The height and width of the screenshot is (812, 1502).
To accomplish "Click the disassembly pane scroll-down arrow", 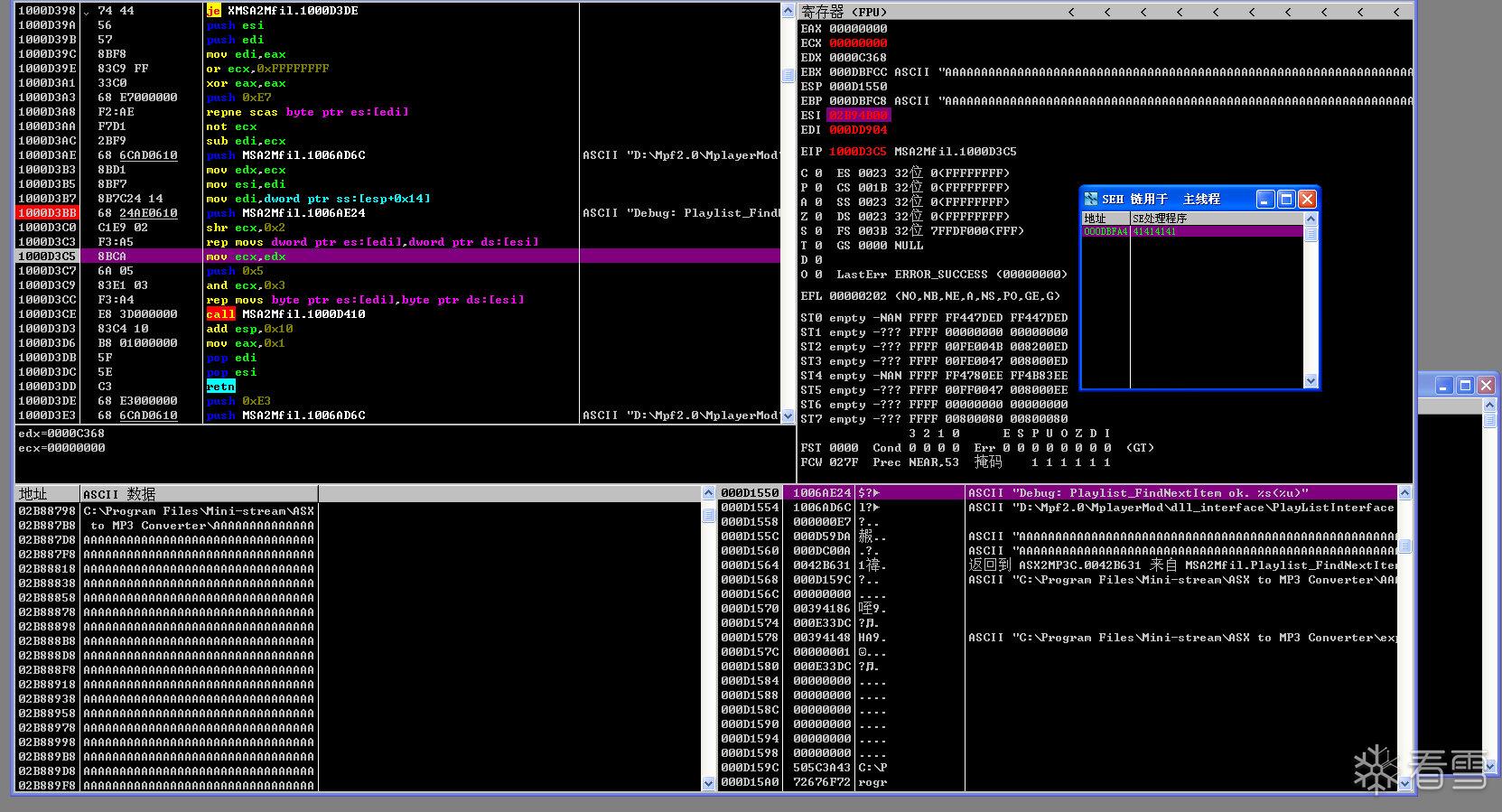I will coord(788,416).
